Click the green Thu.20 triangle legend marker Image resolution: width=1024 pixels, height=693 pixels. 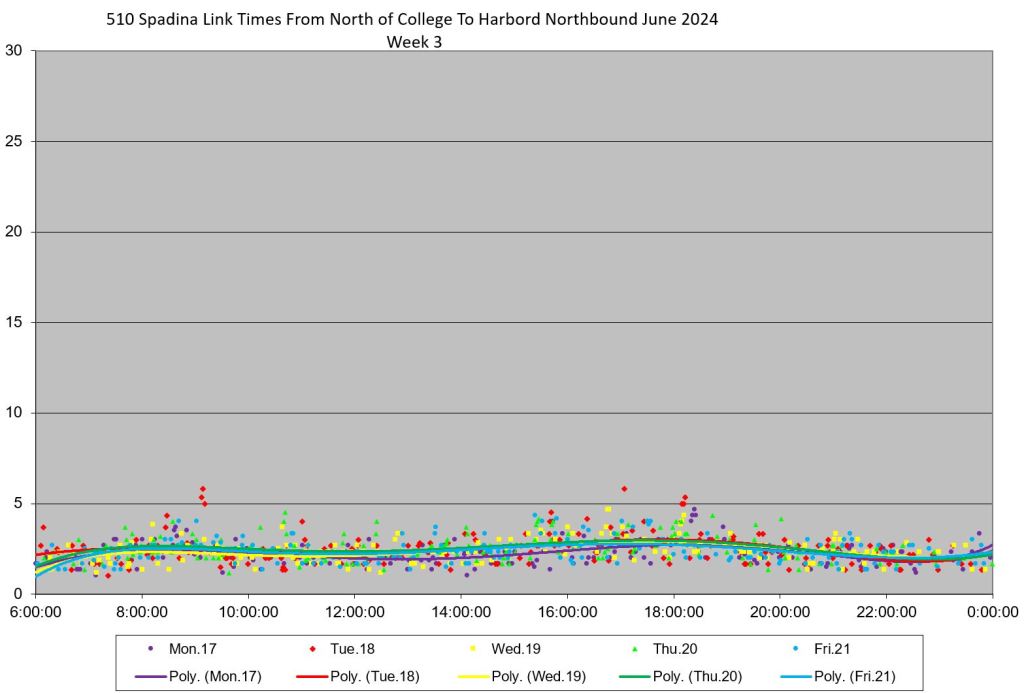(x=634, y=649)
